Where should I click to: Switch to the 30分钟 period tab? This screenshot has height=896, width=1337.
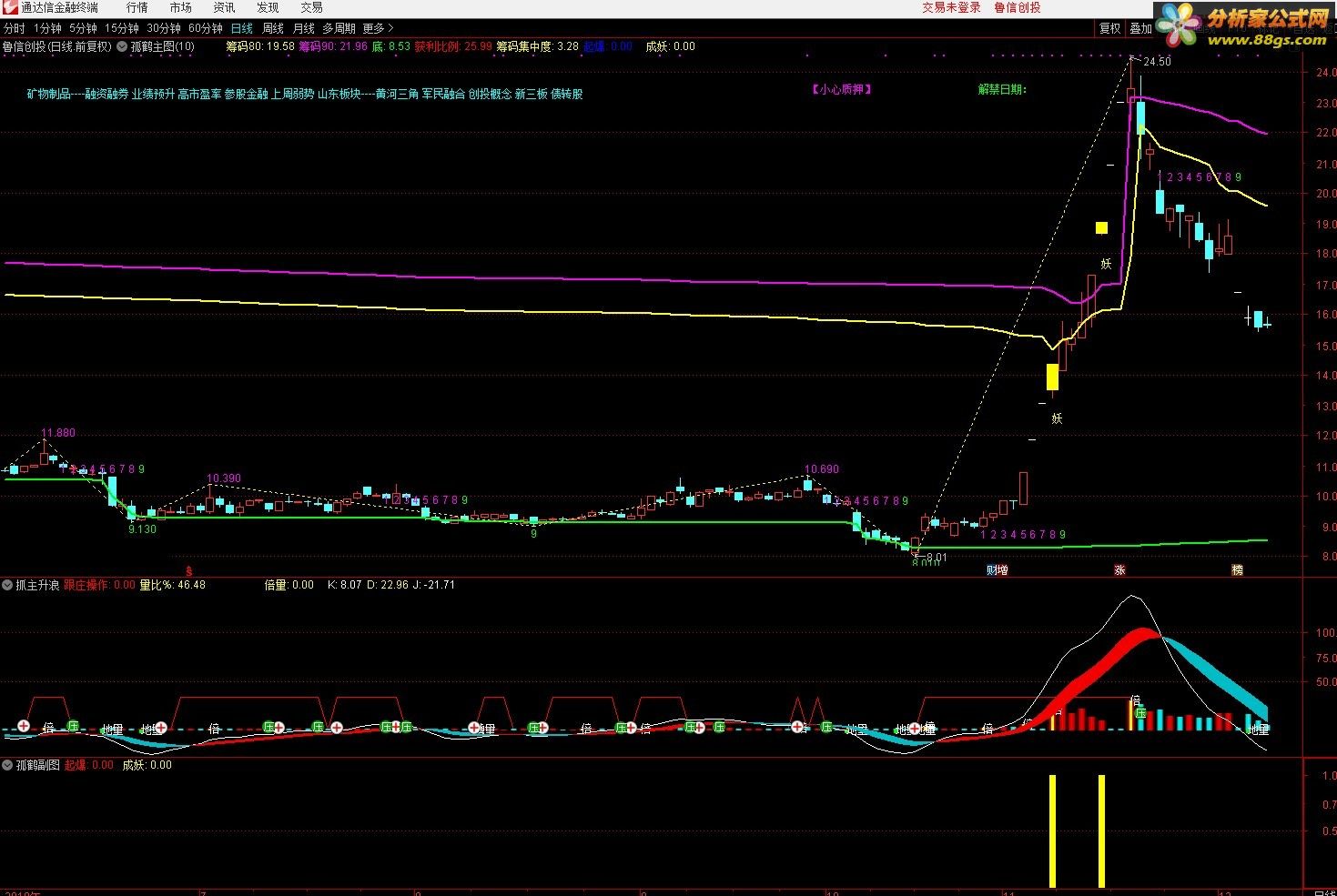tap(164, 28)
